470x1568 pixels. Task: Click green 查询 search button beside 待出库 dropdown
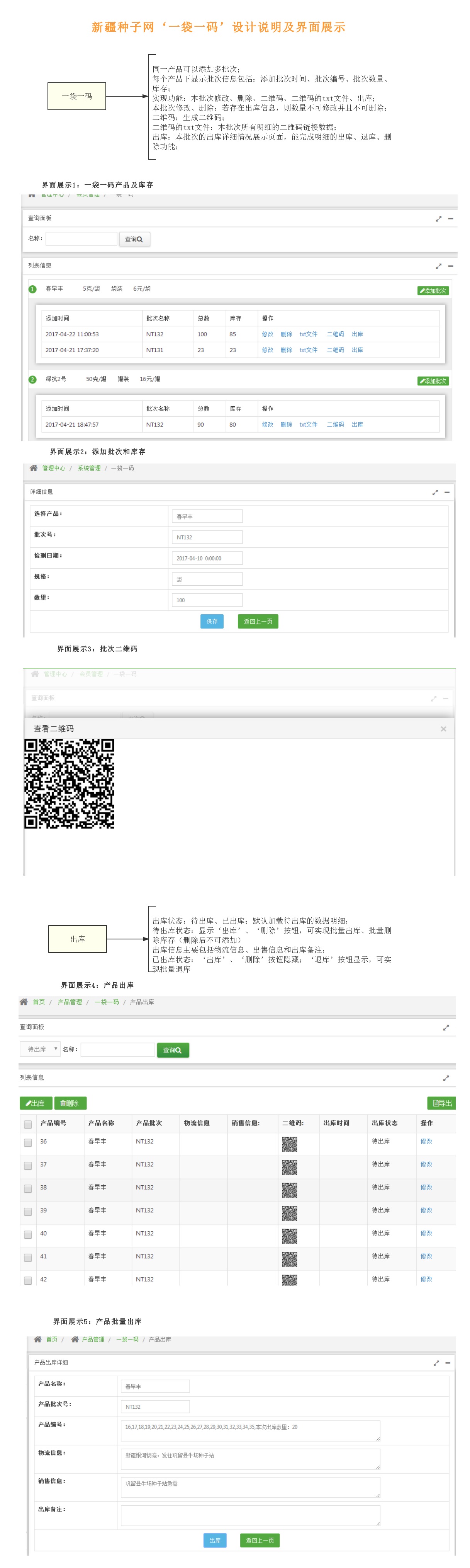(173, 1049)
